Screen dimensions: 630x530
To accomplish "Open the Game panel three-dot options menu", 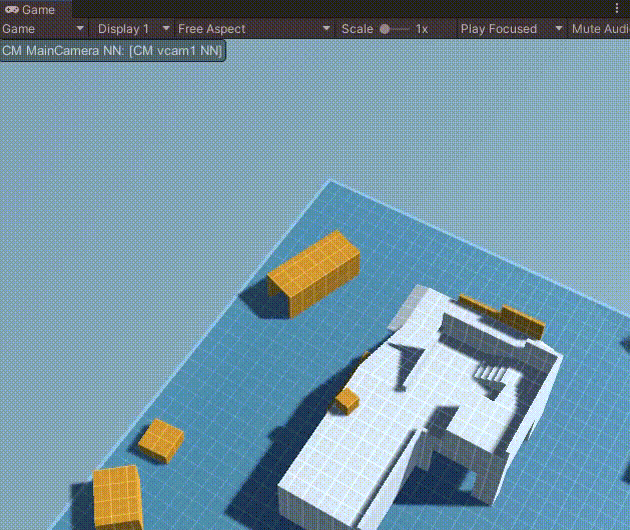I will pos(617,8).
